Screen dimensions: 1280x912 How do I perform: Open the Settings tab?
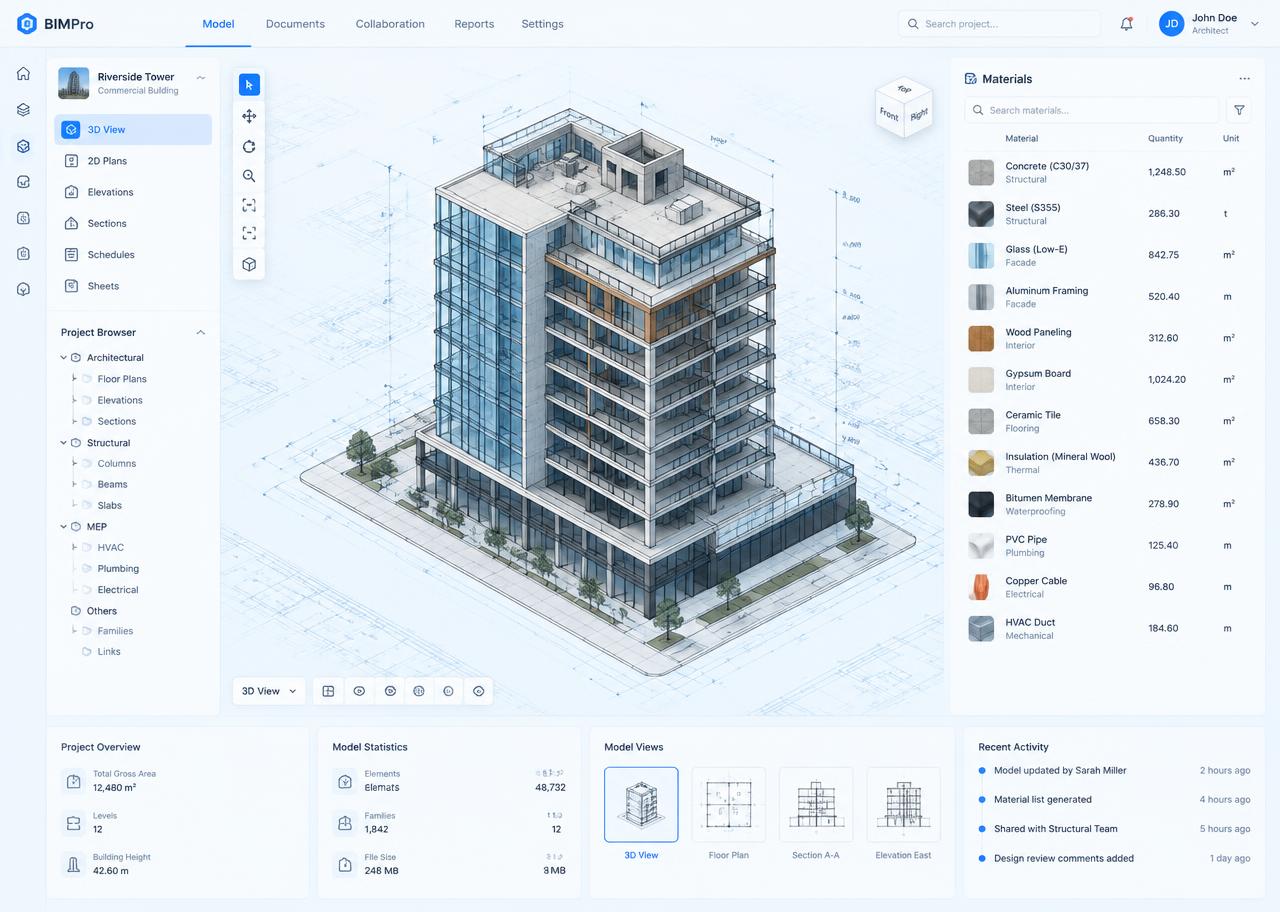click(542, 24)
